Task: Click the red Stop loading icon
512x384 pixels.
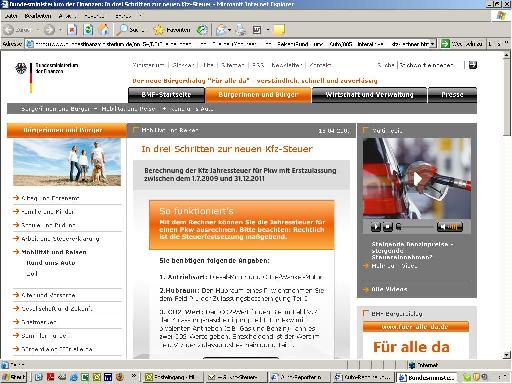Action: coord(72,30)
